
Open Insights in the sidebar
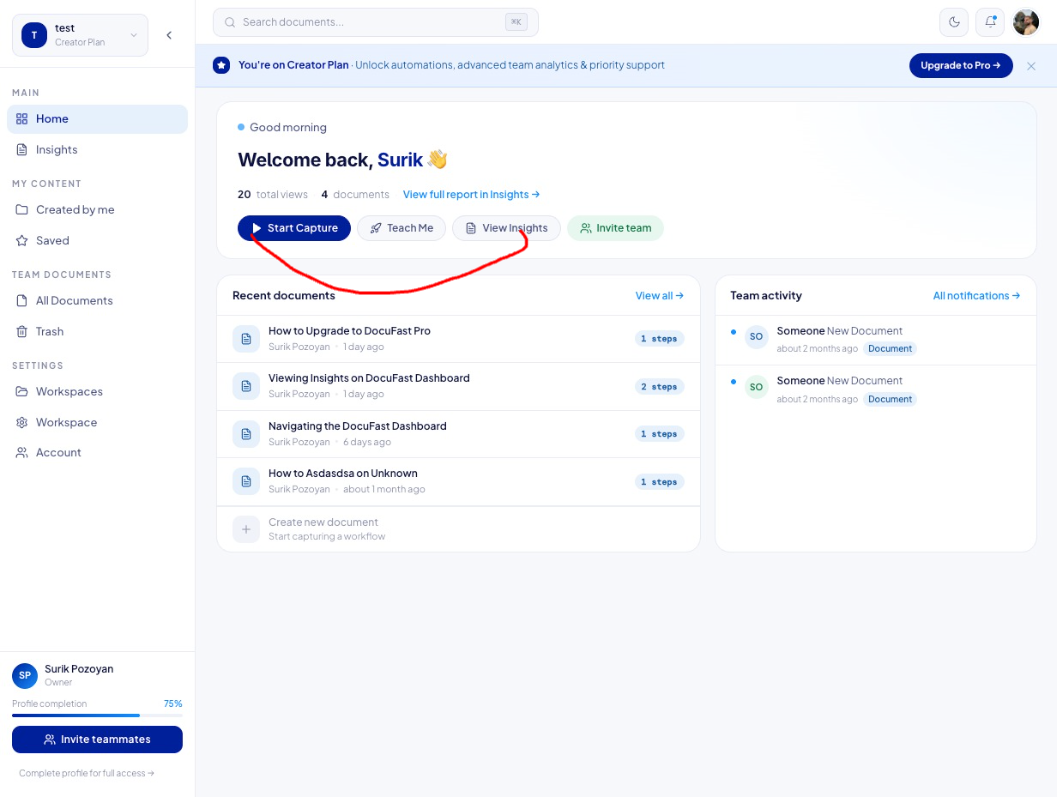(x=97, y=150)
